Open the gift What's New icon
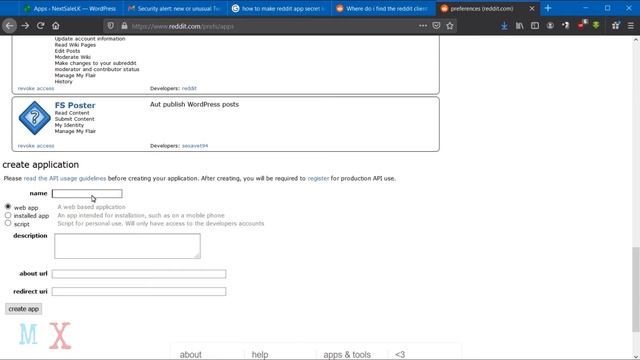This screenshot has height=360, width=640. (x=616, y=26)
